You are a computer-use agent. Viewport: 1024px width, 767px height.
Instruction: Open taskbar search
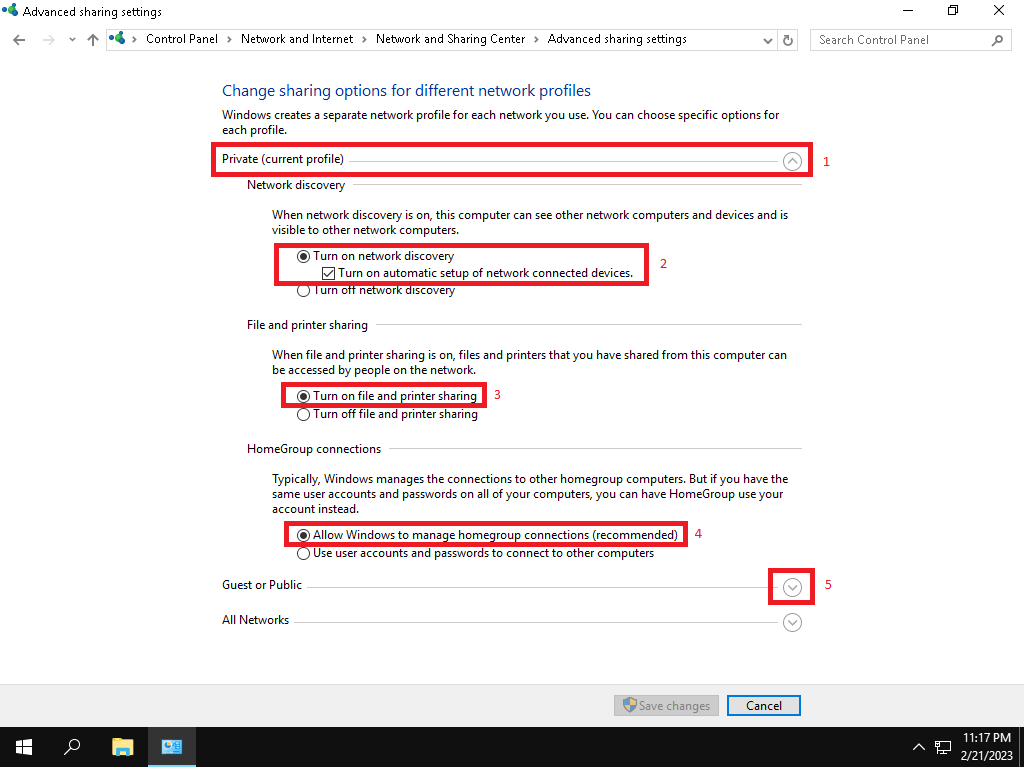(72, 746)
